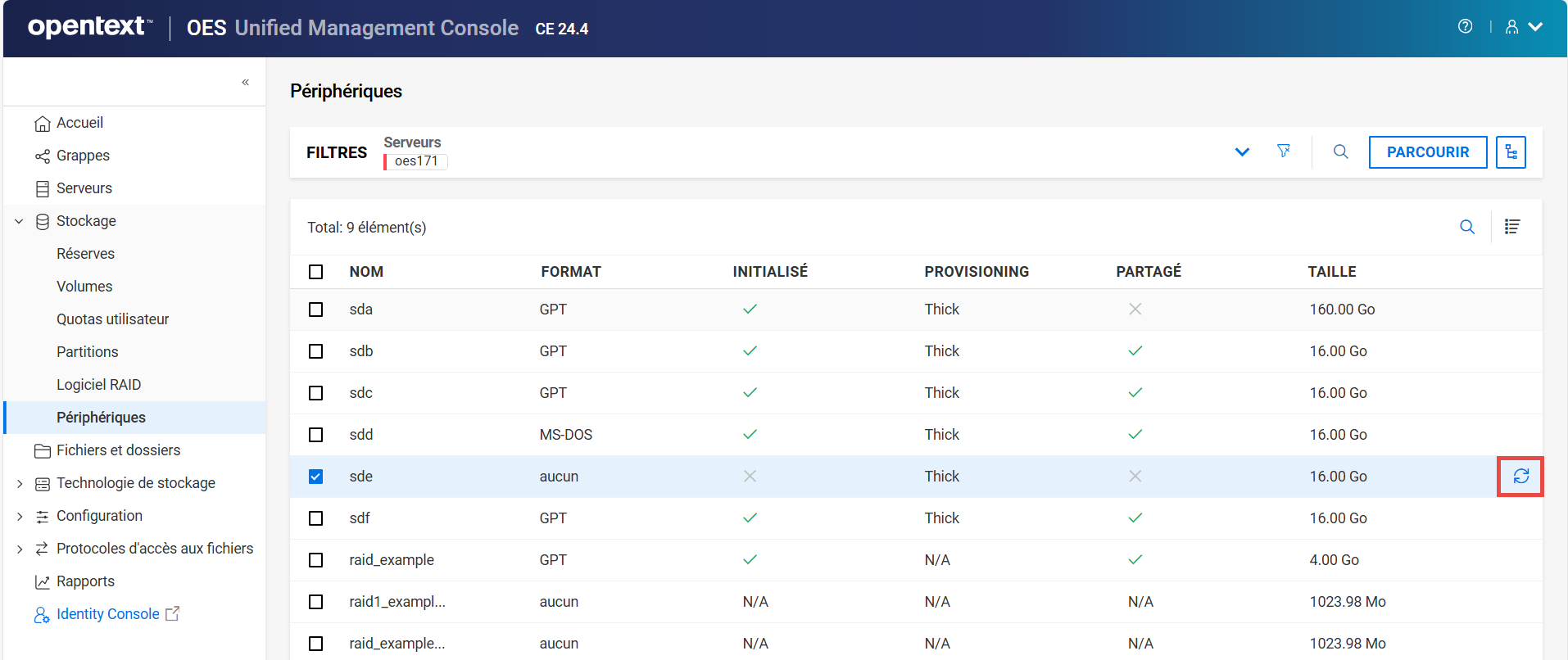Open the tree view browse icon
Screen dimensions: 1568x660
1510,152
